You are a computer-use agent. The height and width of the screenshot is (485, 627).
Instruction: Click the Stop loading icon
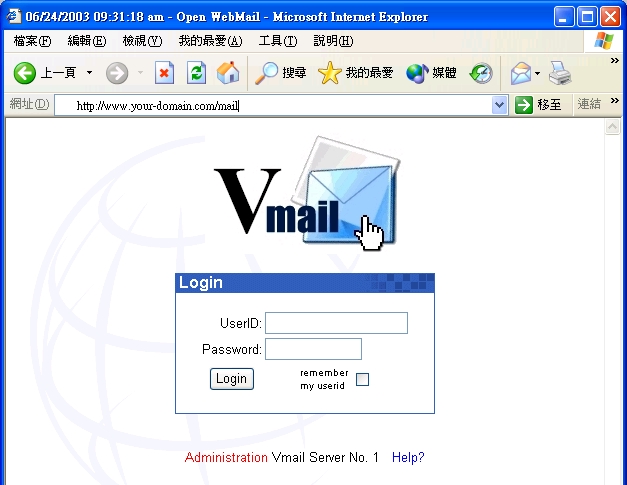click(x=164, y=73)
